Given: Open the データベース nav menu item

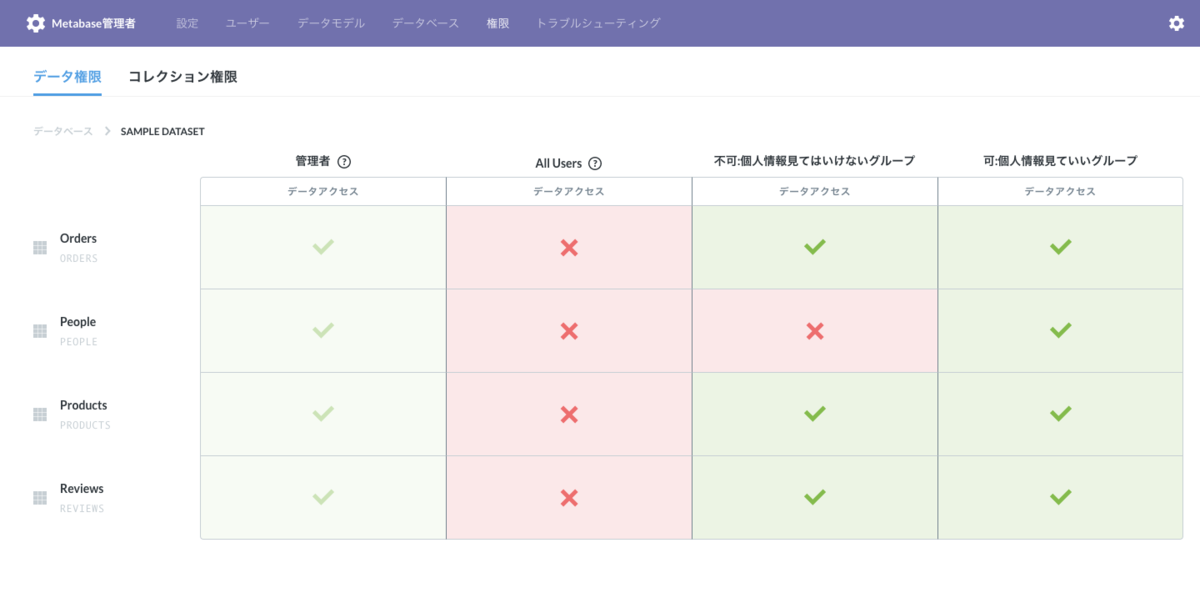Looking at the screenshot, I should 426,23.
